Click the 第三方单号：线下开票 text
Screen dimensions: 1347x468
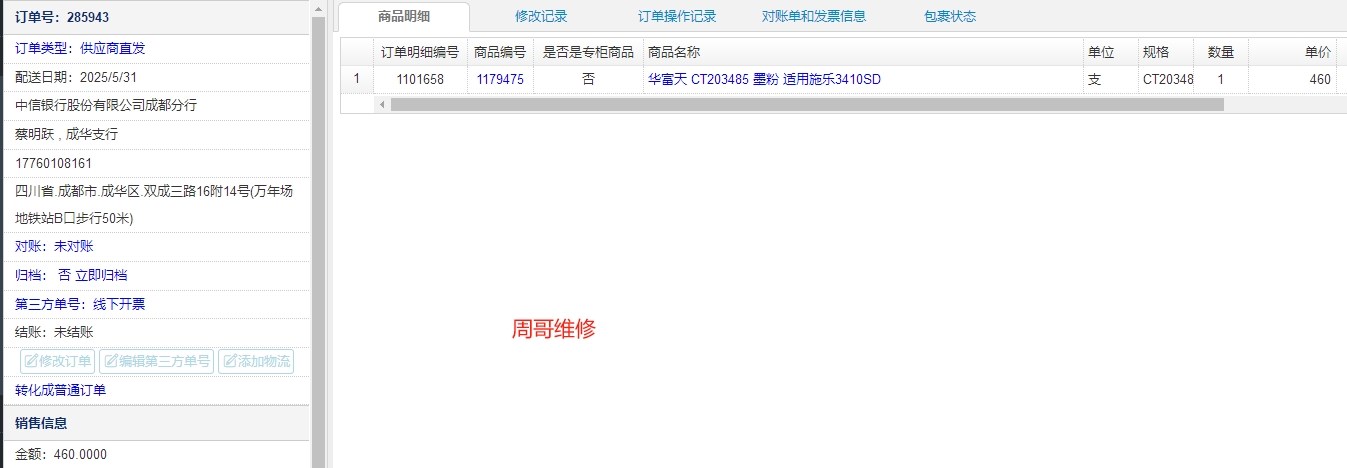(x=80, y=304)
